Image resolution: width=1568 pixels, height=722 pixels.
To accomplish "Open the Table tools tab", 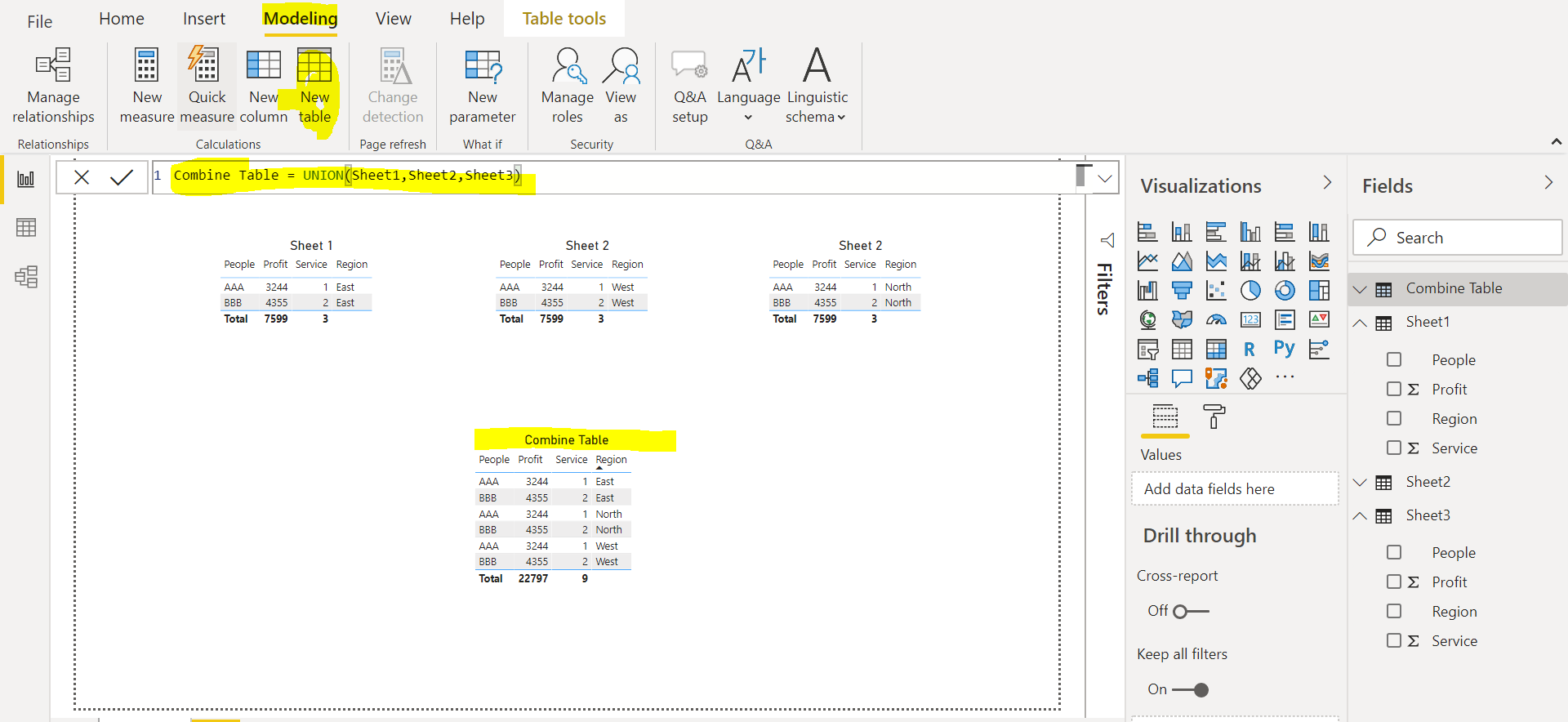I will pos(564,19).
